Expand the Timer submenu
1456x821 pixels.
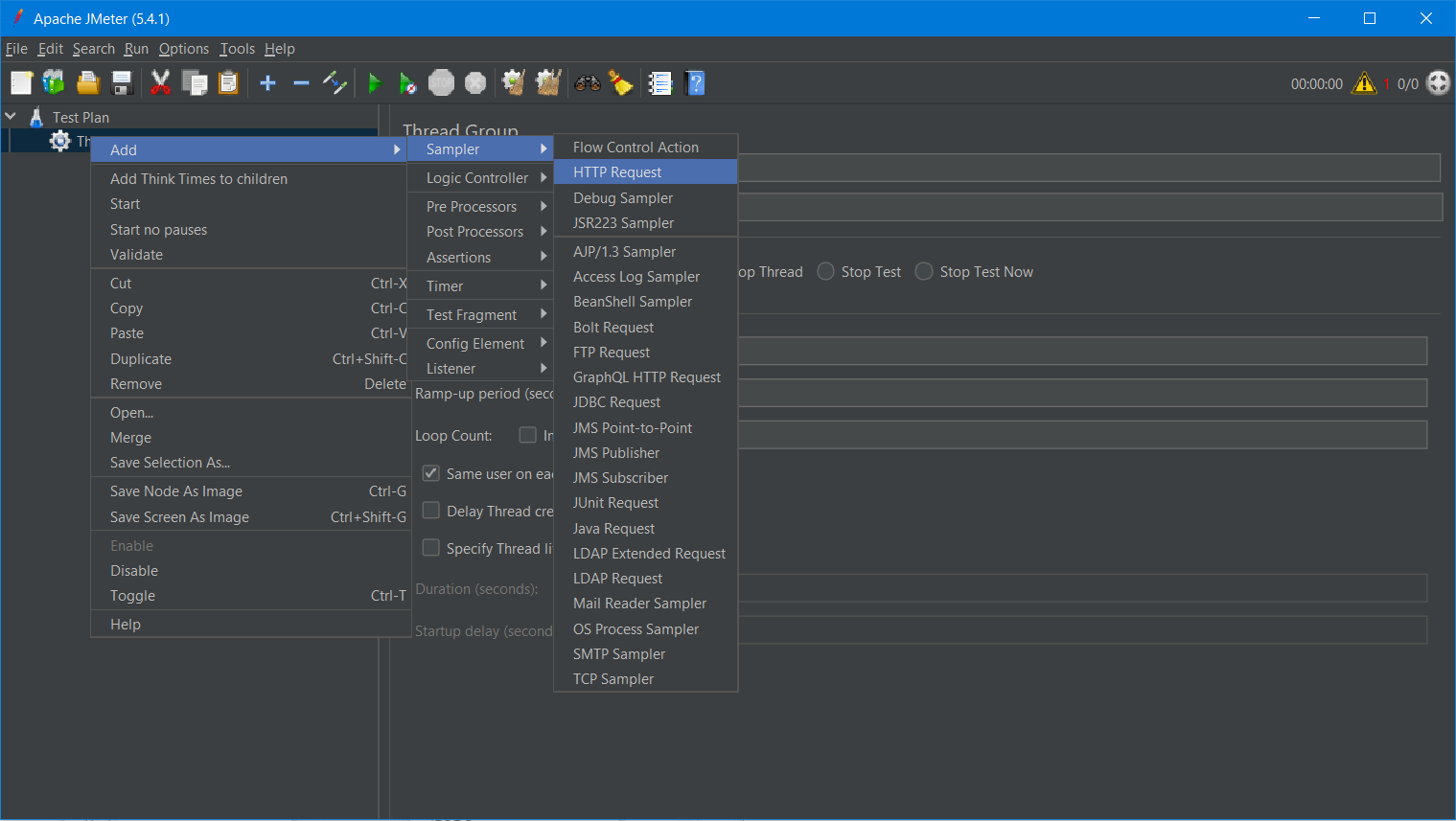[x=481, y=286]
